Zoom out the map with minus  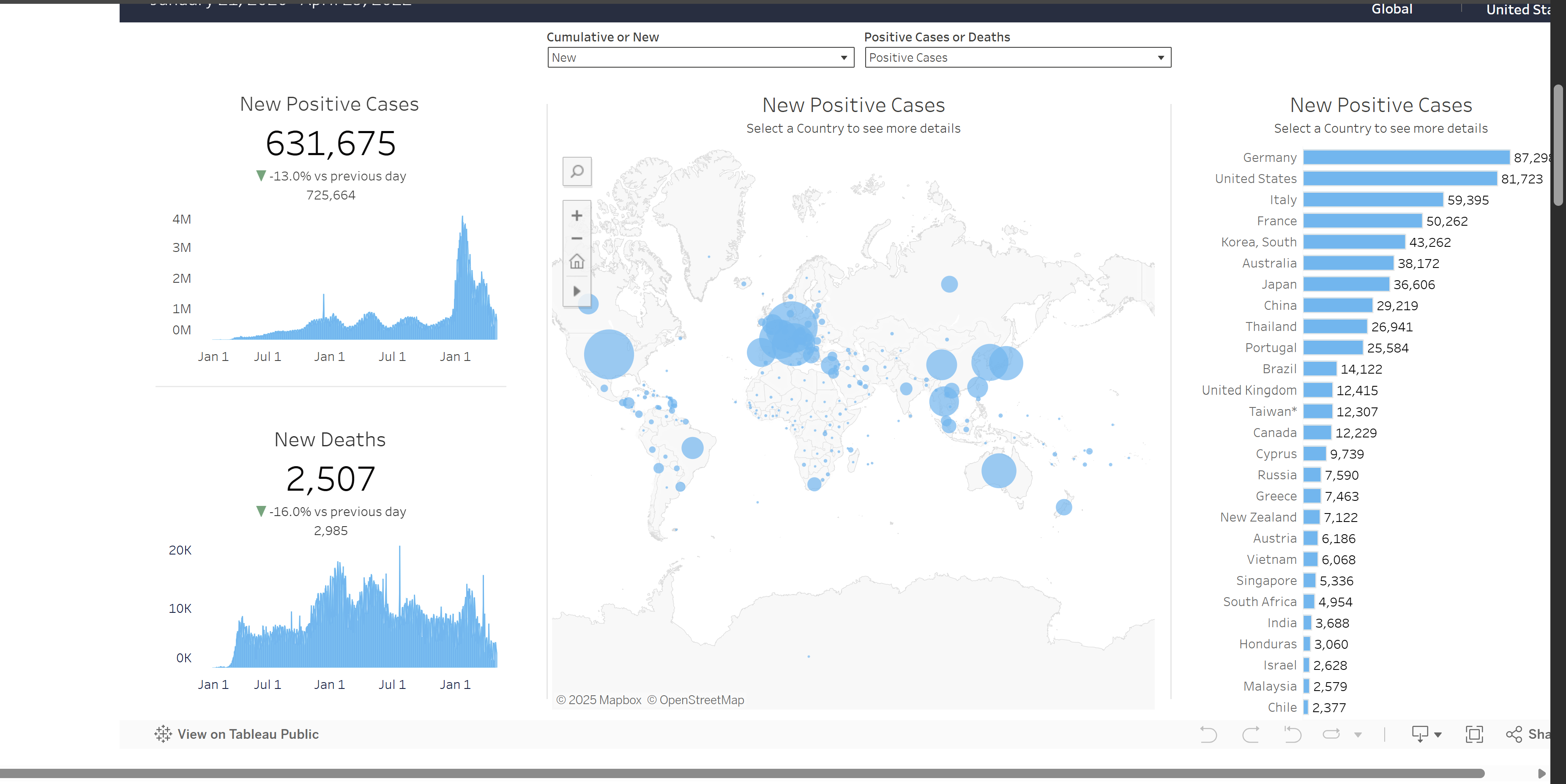(x=577, y=239)
